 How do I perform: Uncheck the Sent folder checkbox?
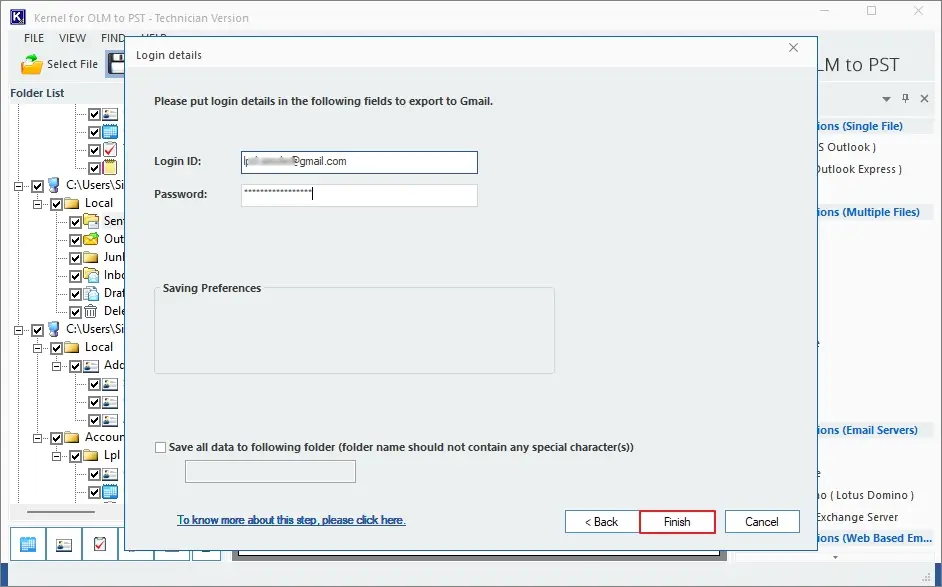[75, 222]
